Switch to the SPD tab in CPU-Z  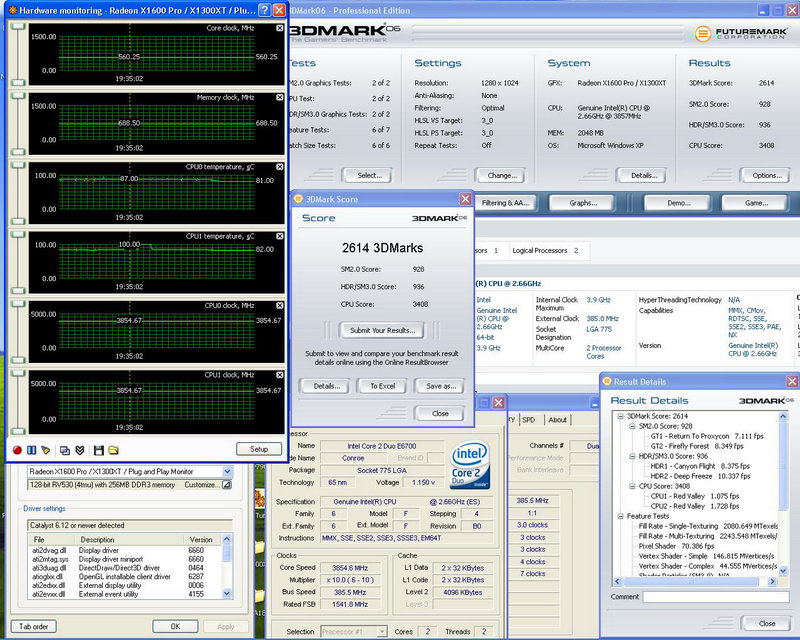tap(529, 420)
